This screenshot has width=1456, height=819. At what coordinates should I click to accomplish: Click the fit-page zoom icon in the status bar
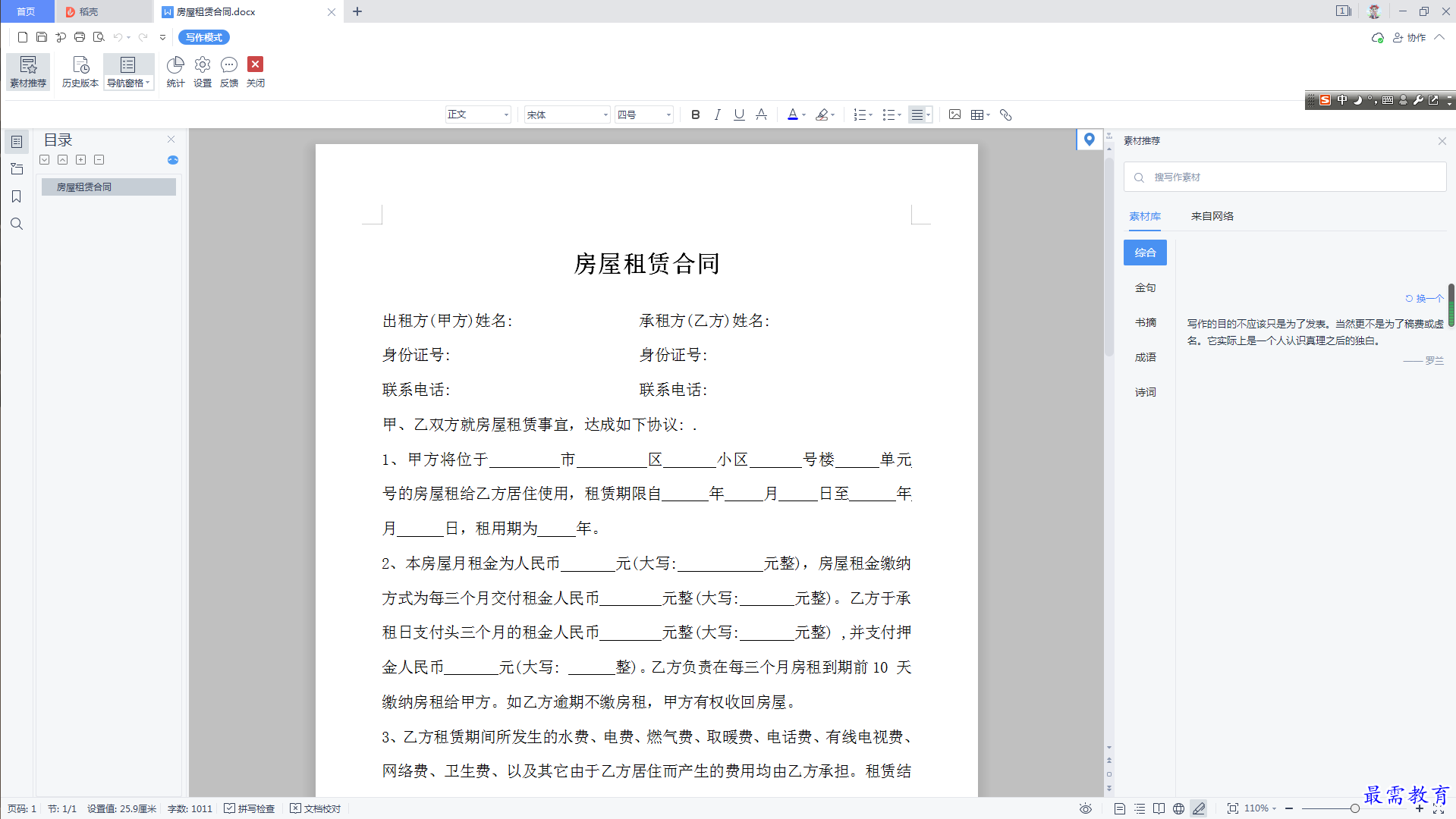point(1233,808)
